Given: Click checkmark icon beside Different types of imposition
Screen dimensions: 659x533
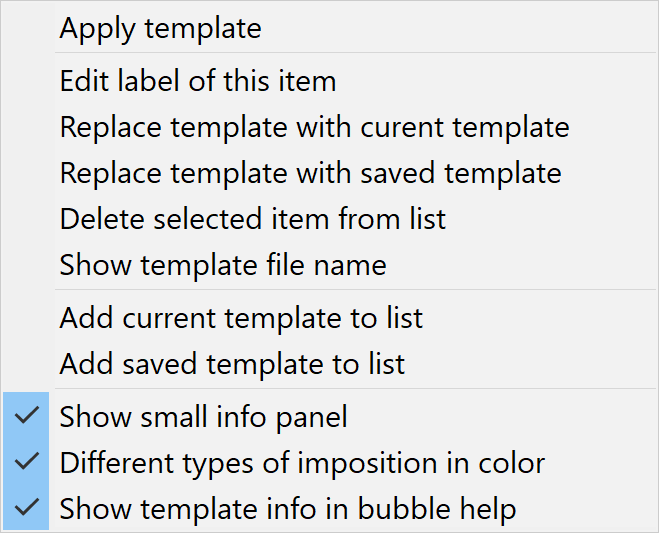Looking at the screenshot, I should click(27, 462).
